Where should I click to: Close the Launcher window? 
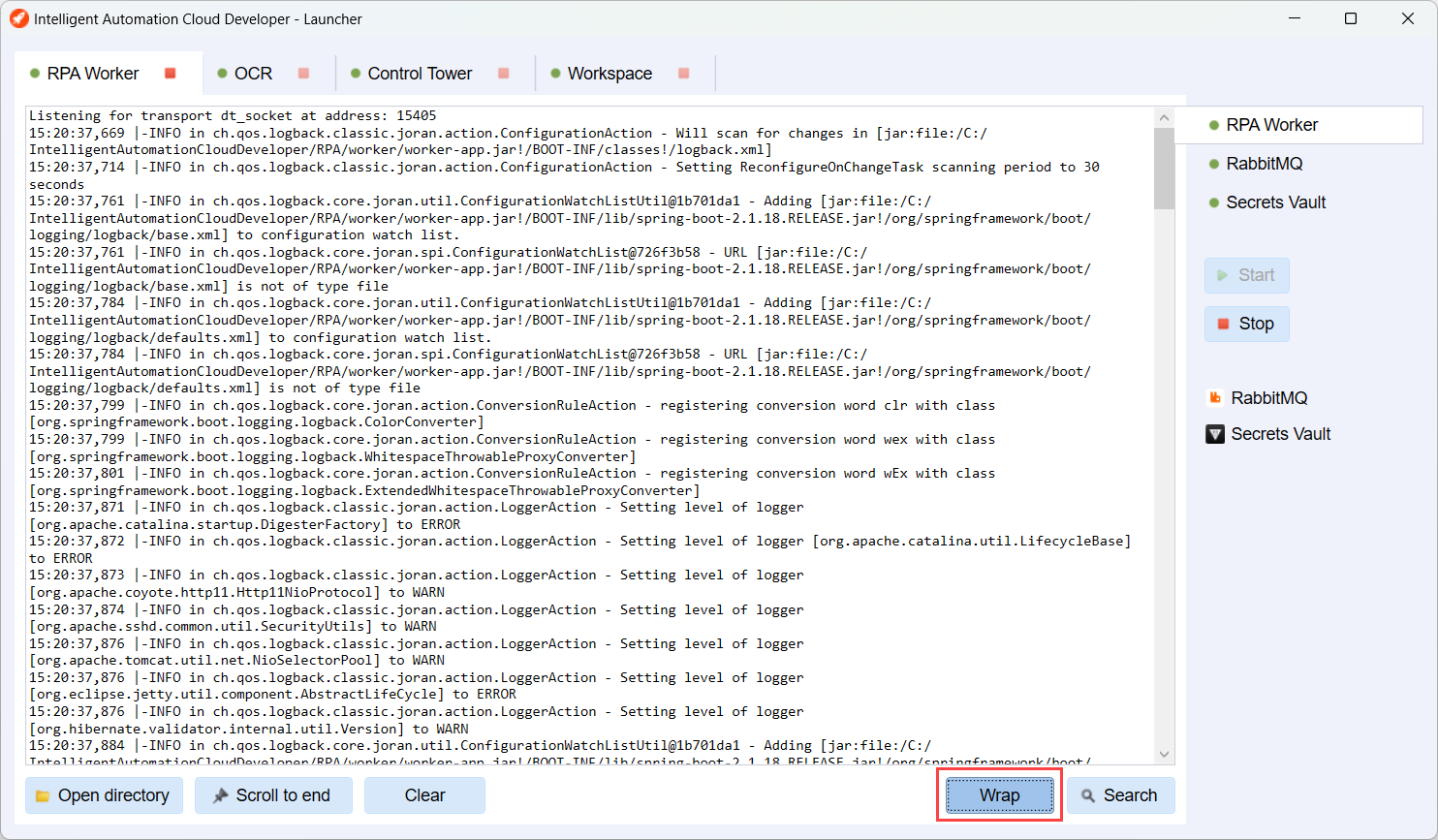[x=1408, y=18]
